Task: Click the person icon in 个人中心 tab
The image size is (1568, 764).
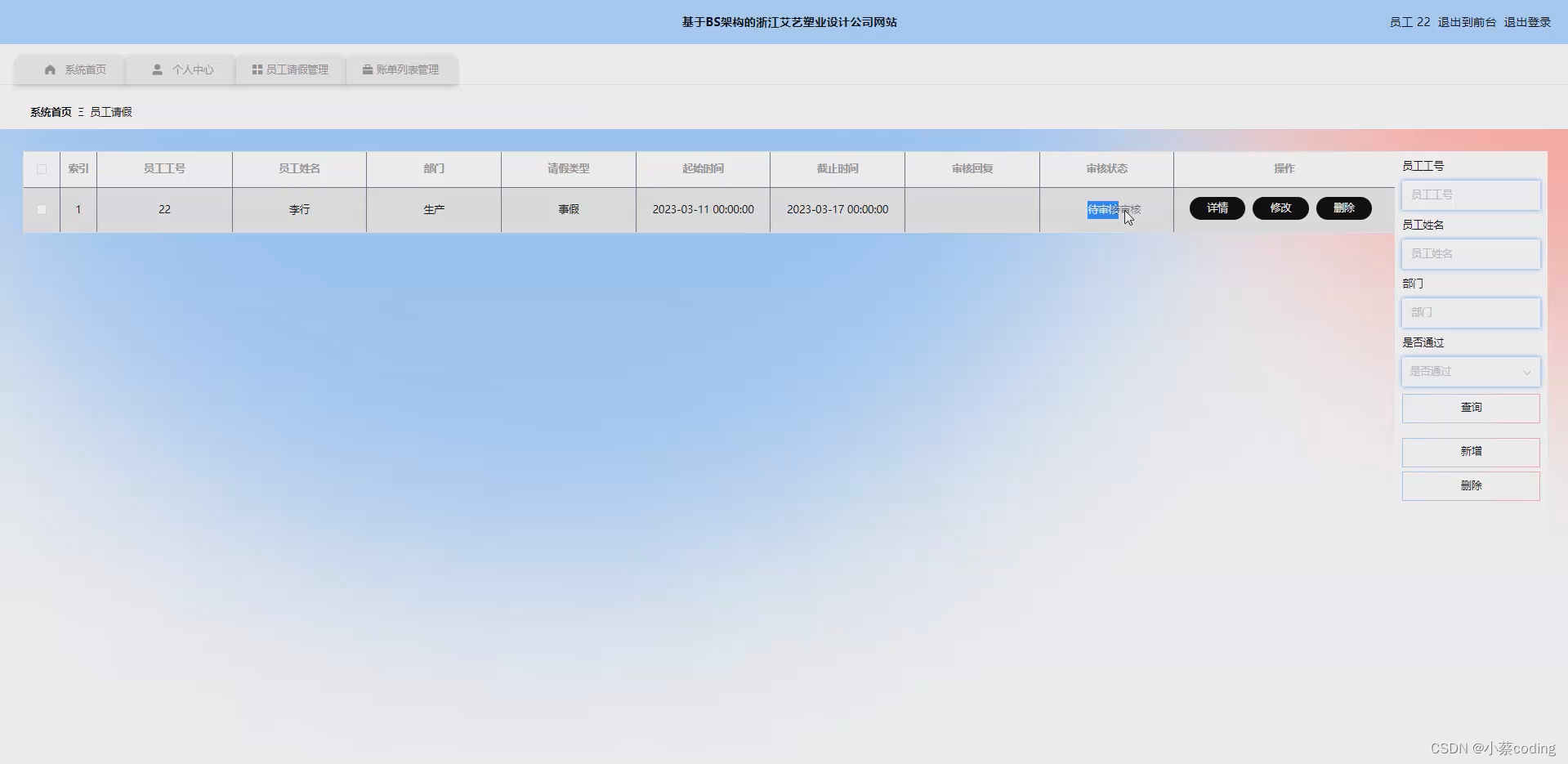Action: (x=157, y=69)
